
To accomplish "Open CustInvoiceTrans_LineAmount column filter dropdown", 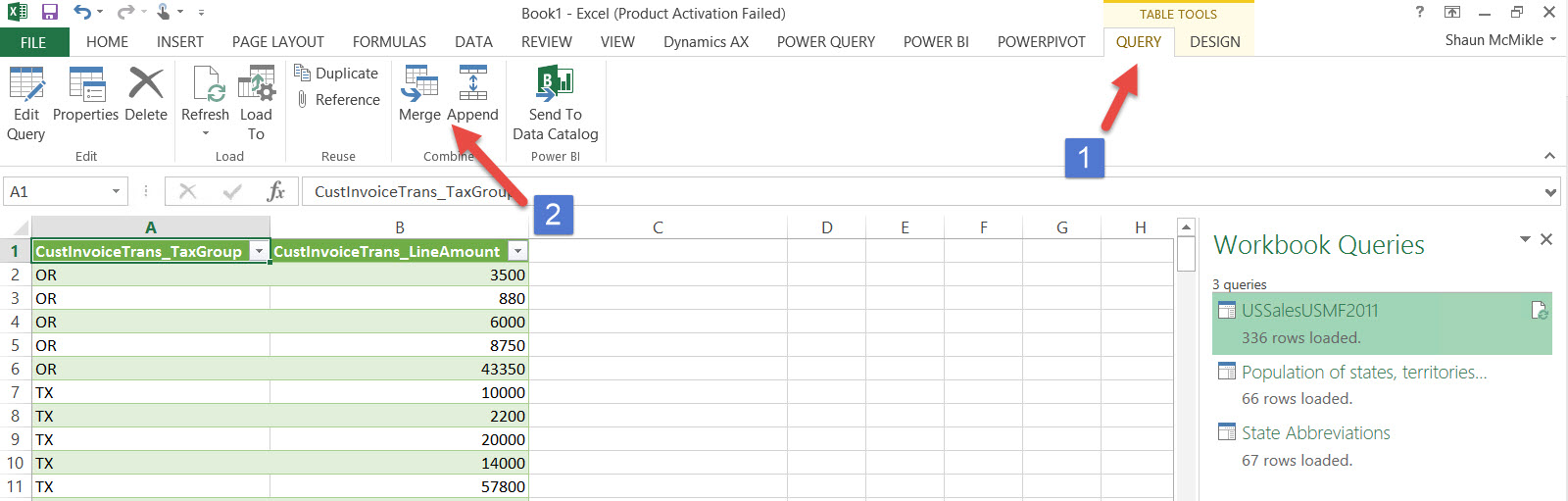I will [518, 252].
